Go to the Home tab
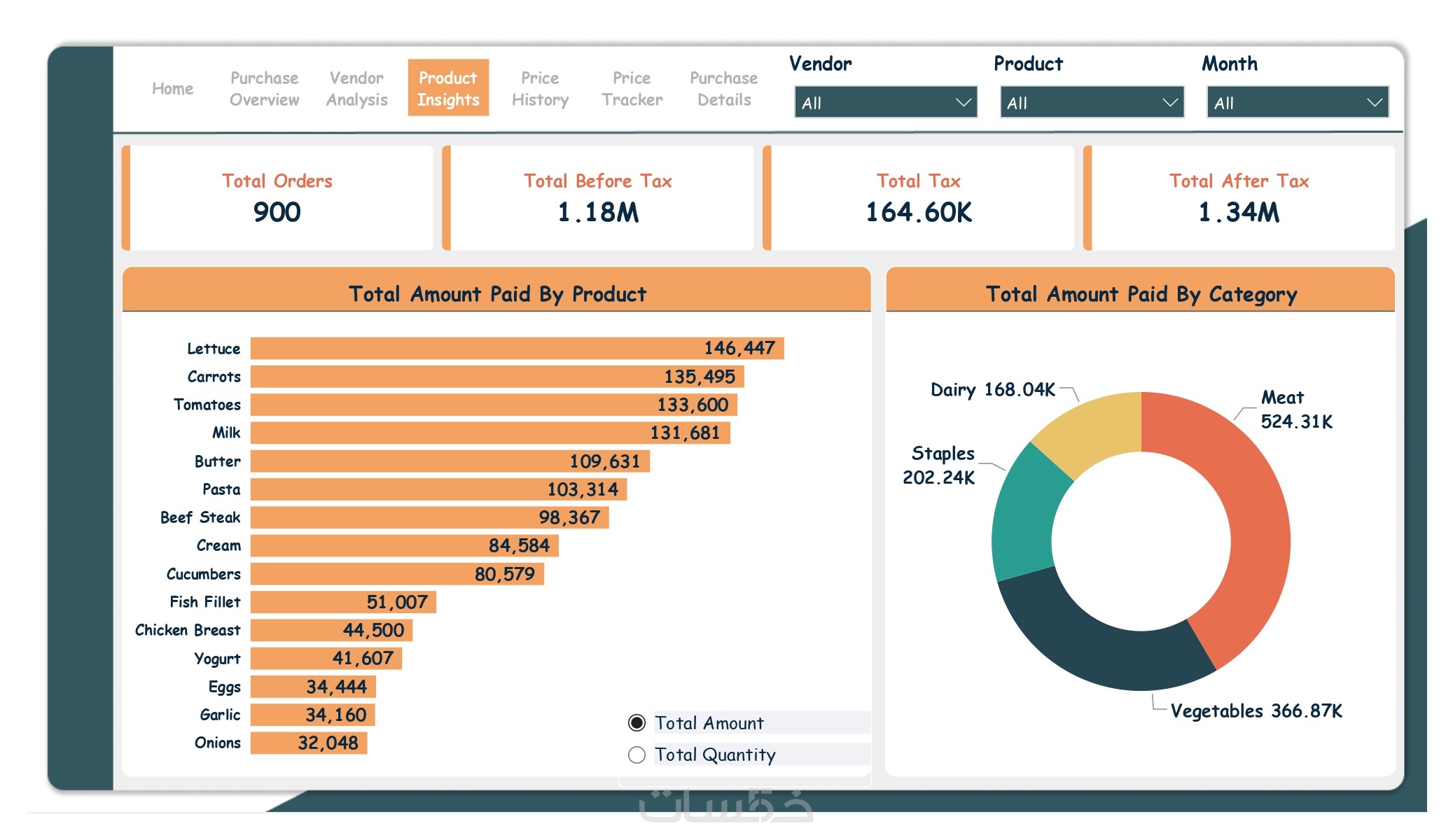This screenshot has width=1453, height=840. click(x=172, y=88)
